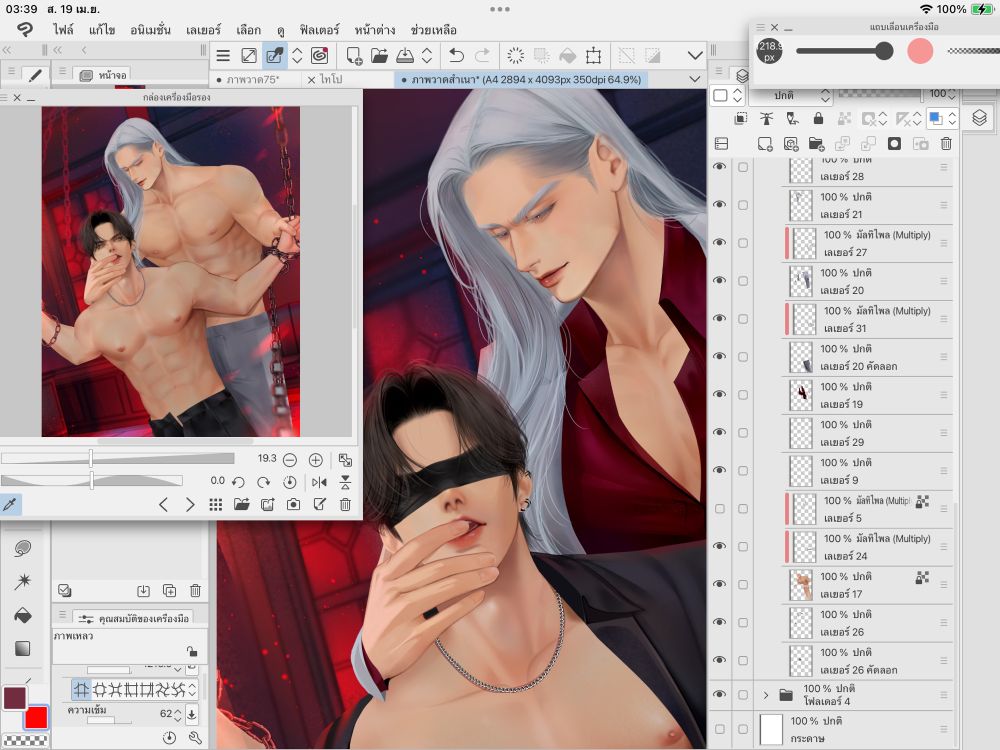1000x750 pixels.
Task: Click the Undo arrow in the command bar
Action: pos(457,56)
